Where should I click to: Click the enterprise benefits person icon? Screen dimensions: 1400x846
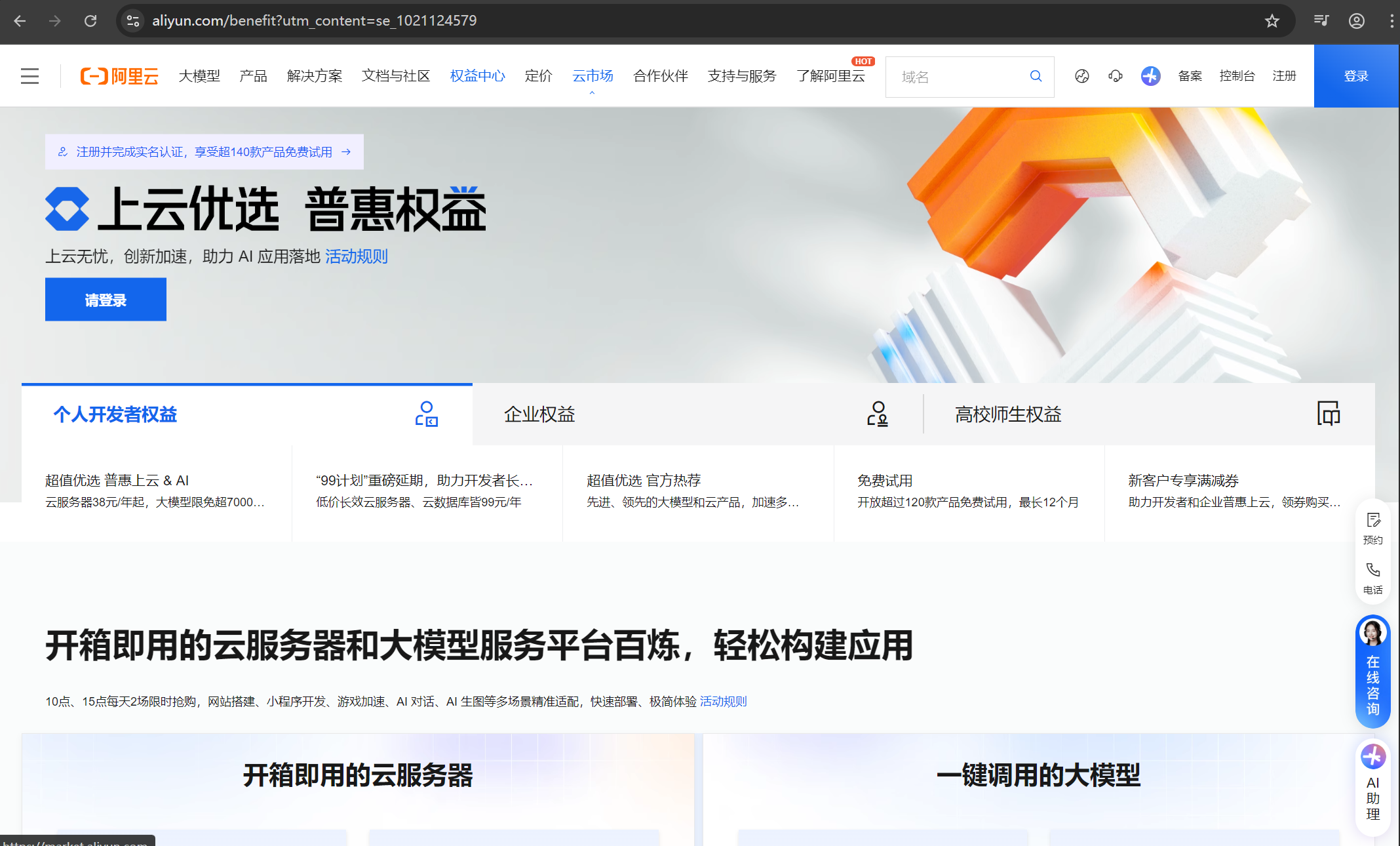coord(878,414)
